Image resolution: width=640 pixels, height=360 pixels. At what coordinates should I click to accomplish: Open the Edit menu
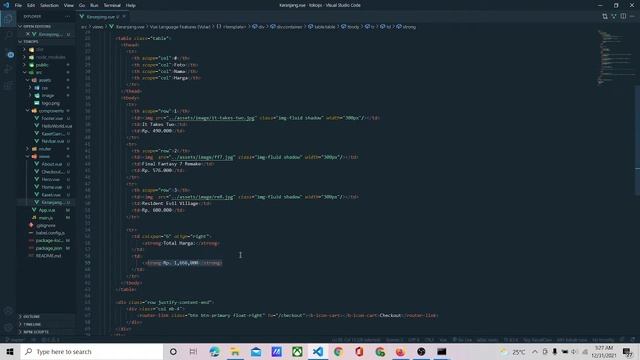pos(31,5)
